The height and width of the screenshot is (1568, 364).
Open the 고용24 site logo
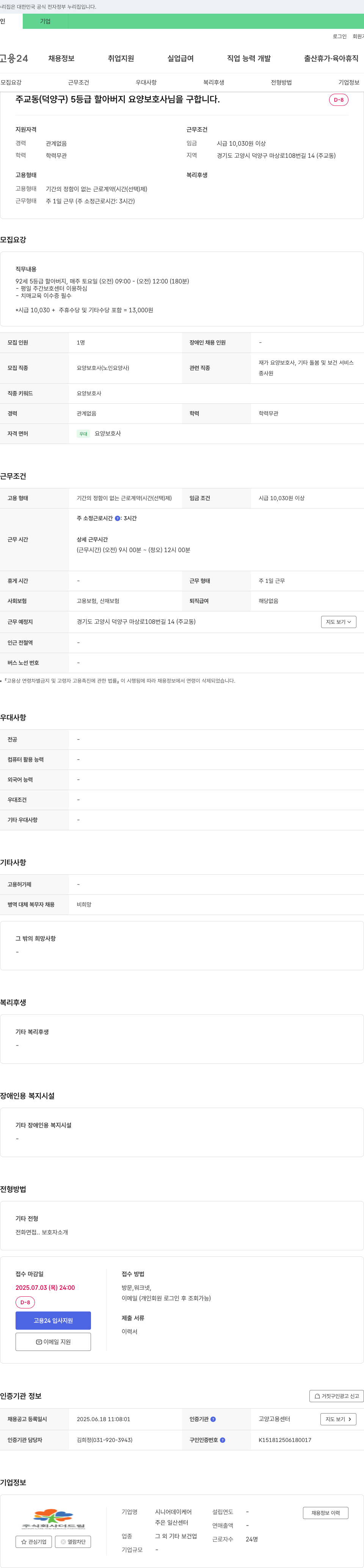pyautogui.click(x=14, y=58)
